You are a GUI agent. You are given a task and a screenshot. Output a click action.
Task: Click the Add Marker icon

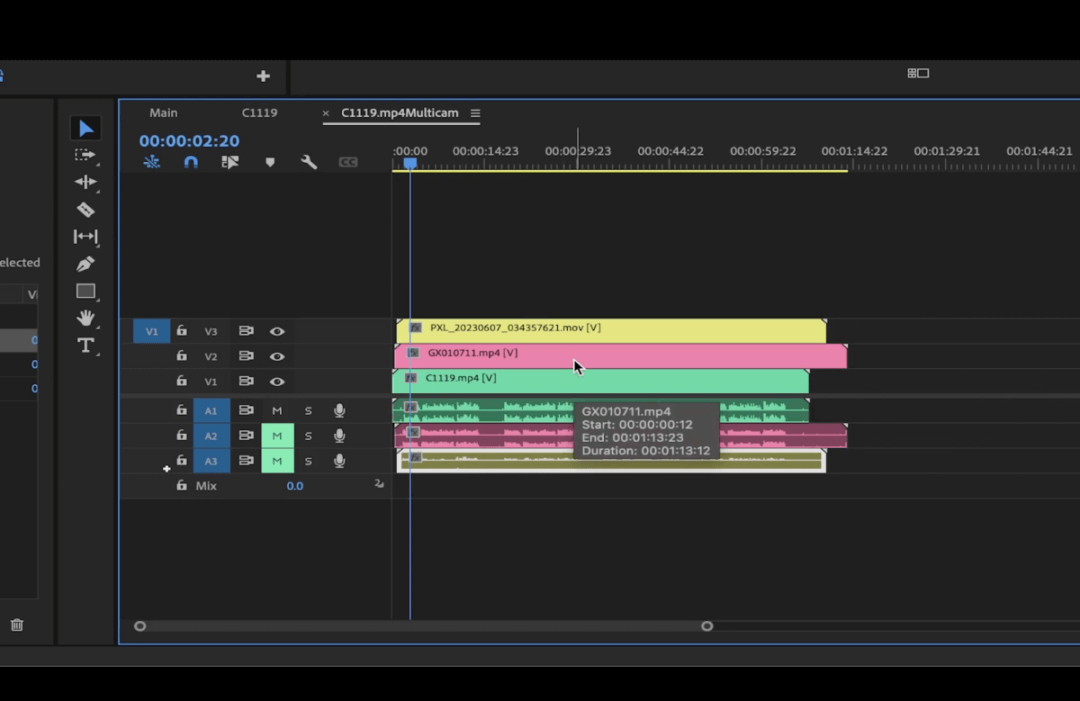[270, 161]
